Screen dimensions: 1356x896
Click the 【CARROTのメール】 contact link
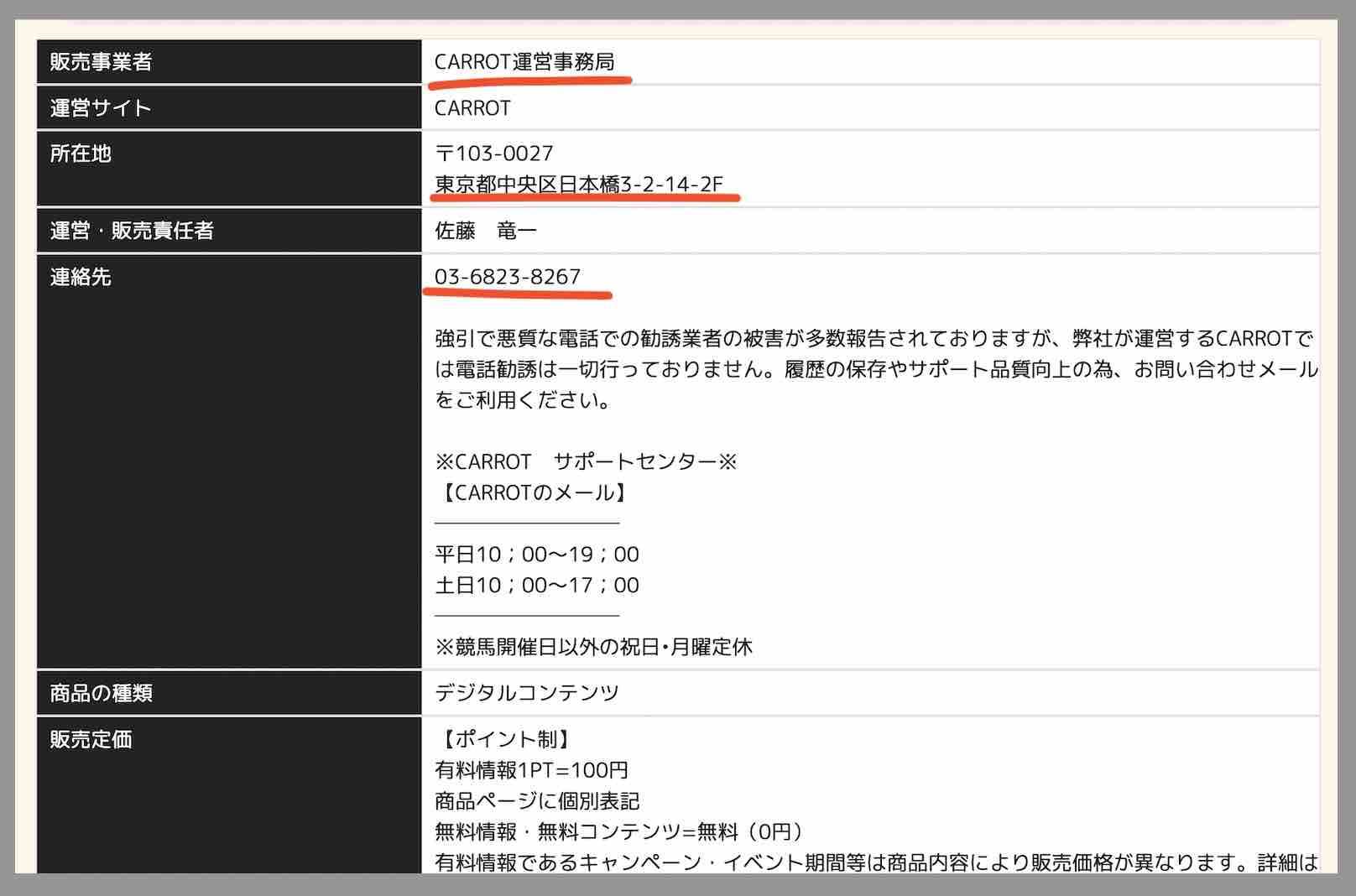pyautogui.click(x=535, y=494)
